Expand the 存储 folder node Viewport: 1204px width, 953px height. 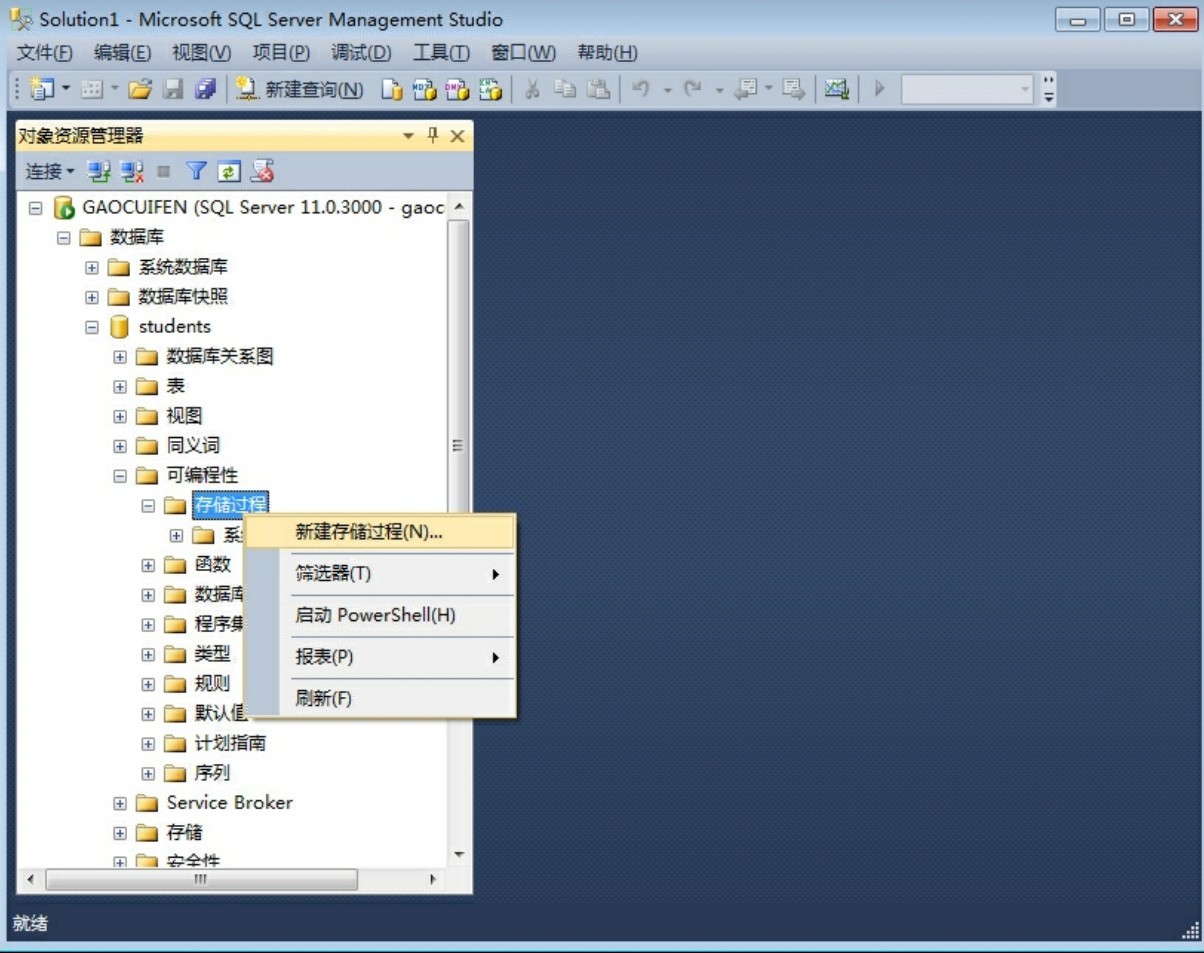(x=120, y=833)
